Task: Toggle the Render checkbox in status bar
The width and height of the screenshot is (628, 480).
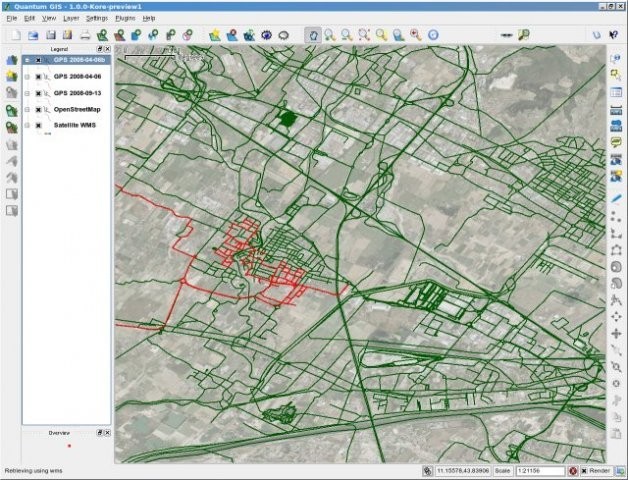Action: (x=584, y=471)
